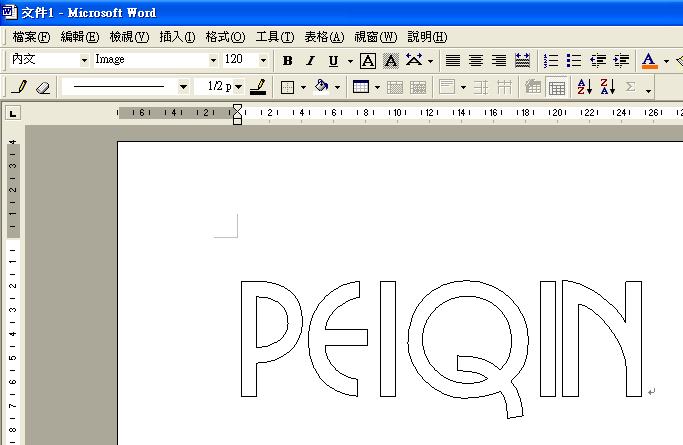Center align the paragraph
The height and width of the screenshot is (445, 683).
click(476, 60)
